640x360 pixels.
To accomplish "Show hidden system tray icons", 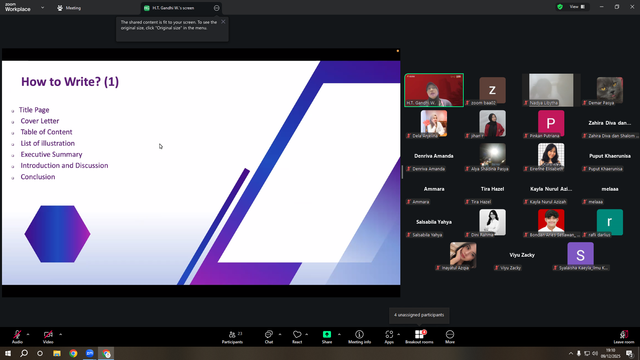I will [571, 353].
